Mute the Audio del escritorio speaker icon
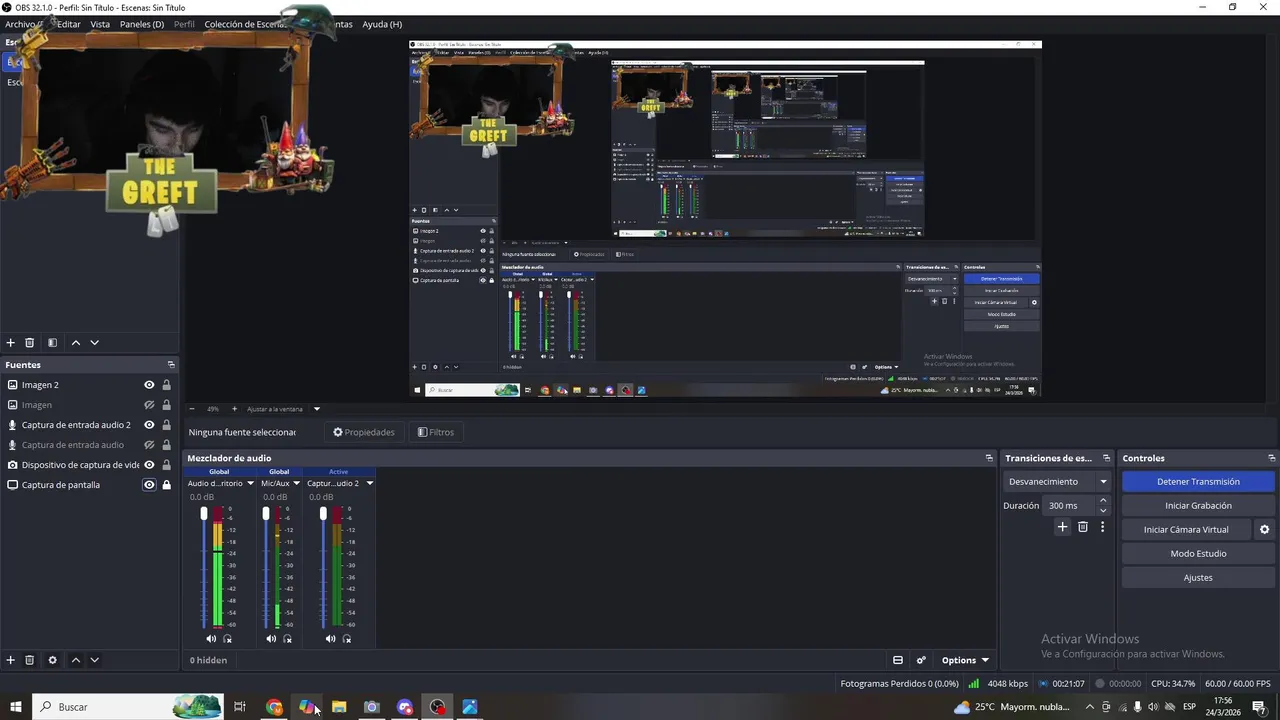 211,638
